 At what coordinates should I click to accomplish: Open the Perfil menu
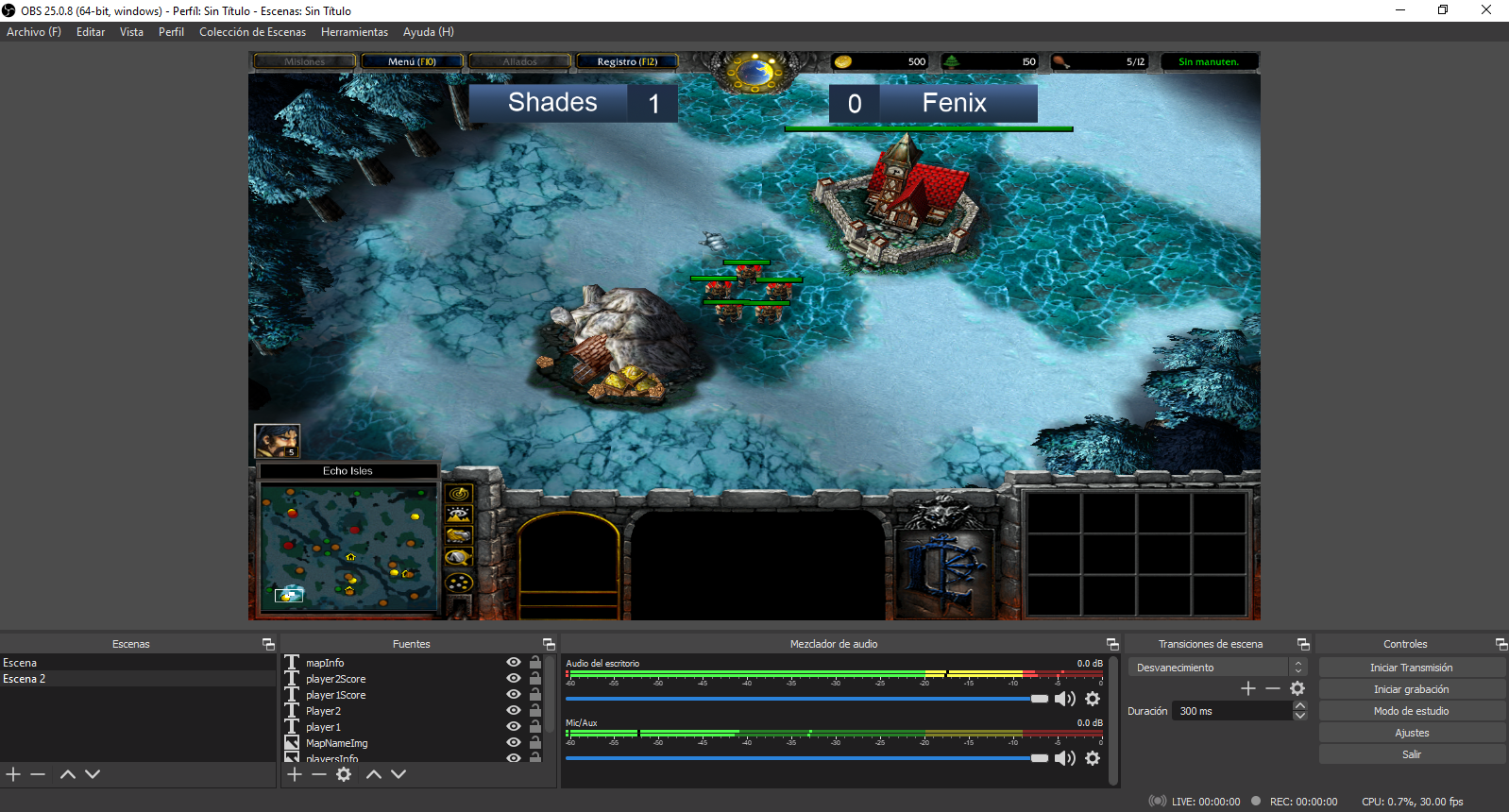[171, 32]
